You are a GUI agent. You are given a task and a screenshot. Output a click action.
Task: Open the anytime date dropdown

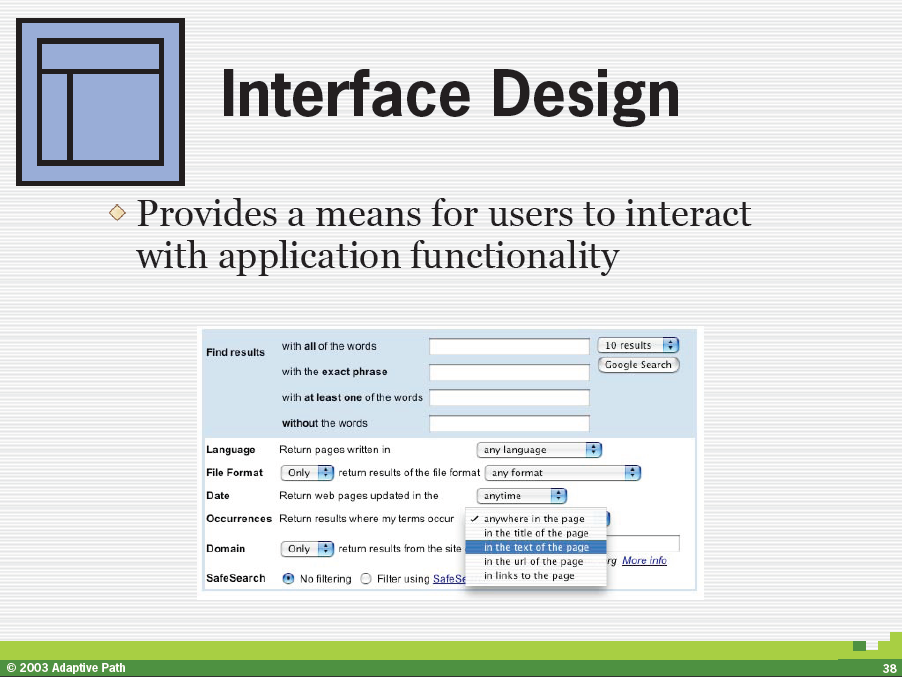tap(522, 495)
